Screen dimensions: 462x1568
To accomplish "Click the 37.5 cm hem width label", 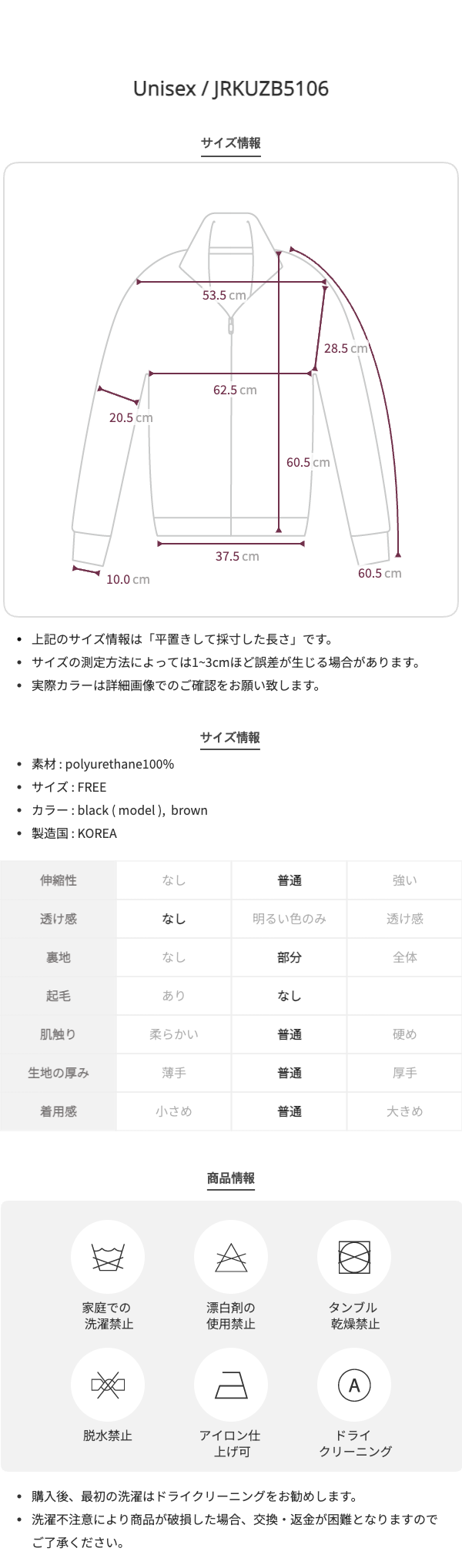I will [237, 556].
